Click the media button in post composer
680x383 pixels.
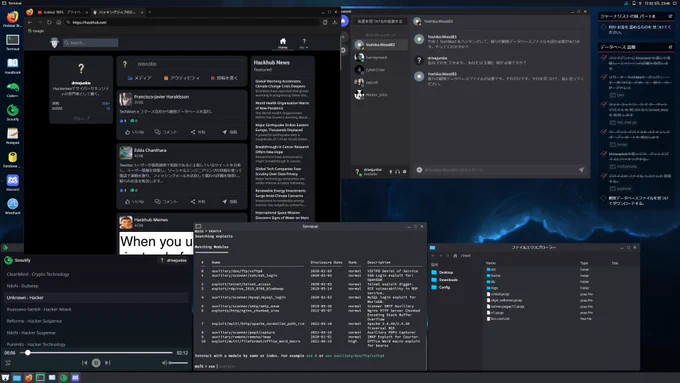pos(140,78)
